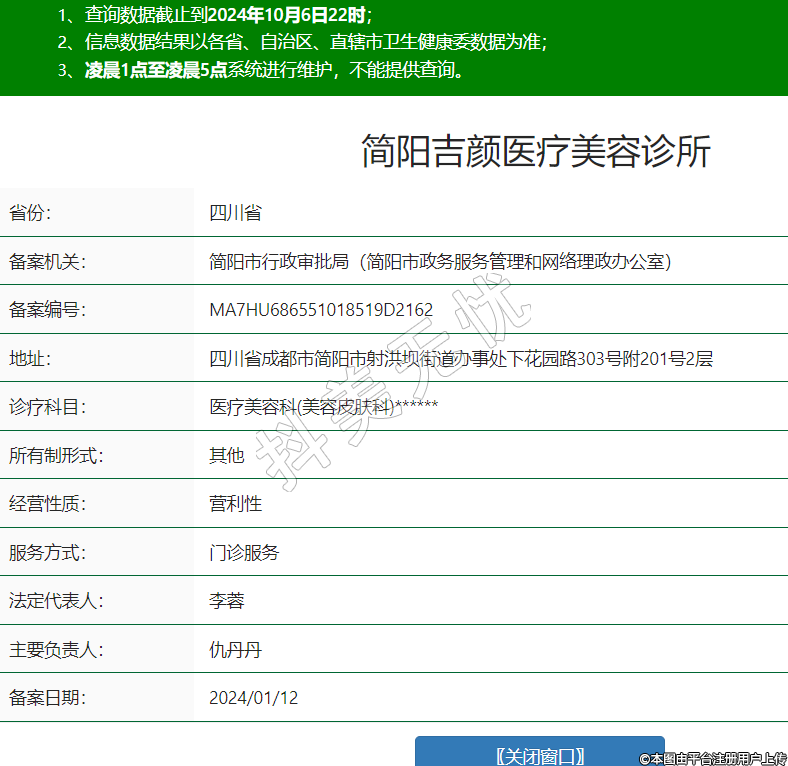Image resolution: width=788 pixels, height=766 pixels.
Task: Select the 四川省 province value
Action: (235, 213)
